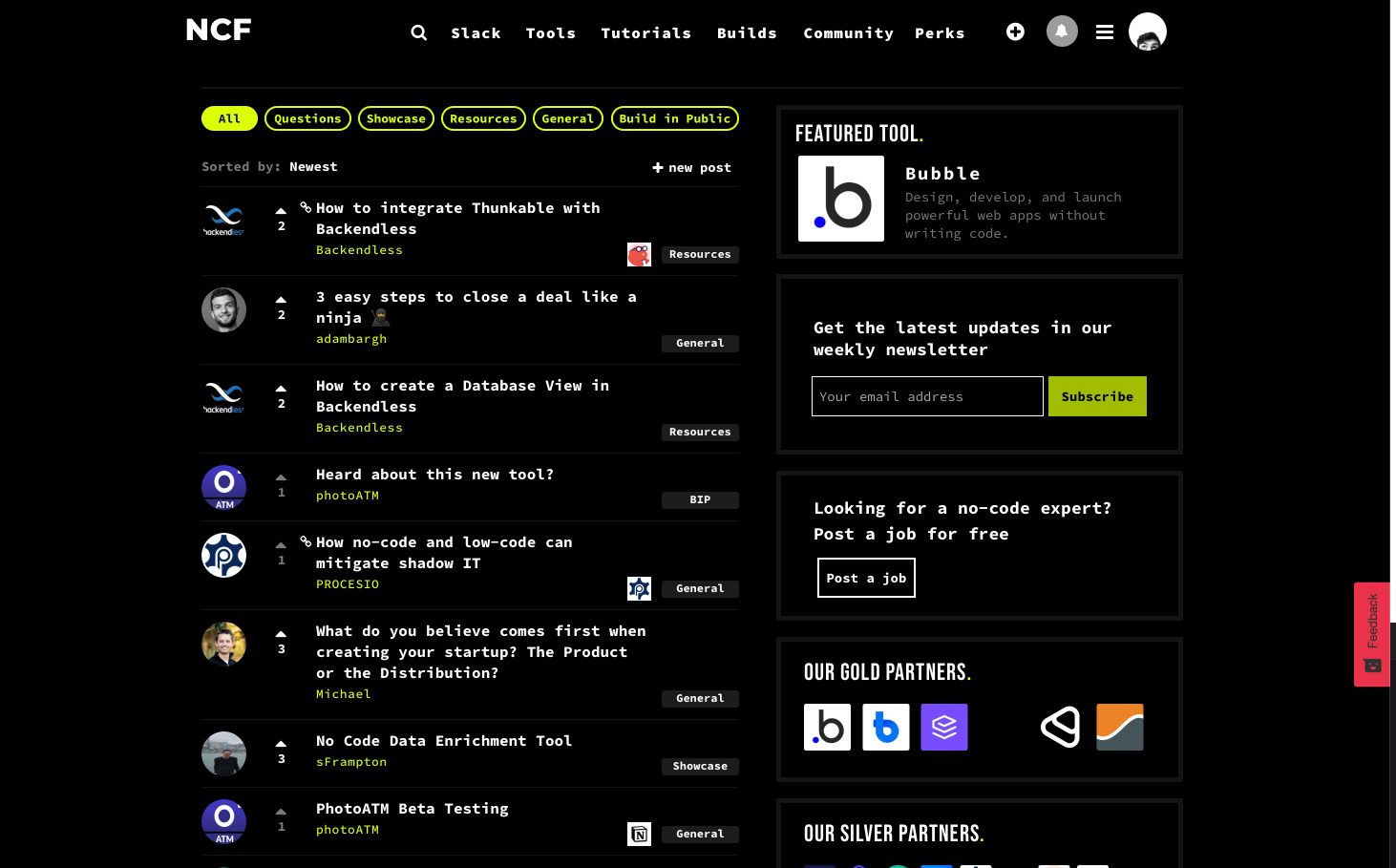Open the Tutorials menu
The width and height of the screenshot is (1396, 868).
(646, 33)
